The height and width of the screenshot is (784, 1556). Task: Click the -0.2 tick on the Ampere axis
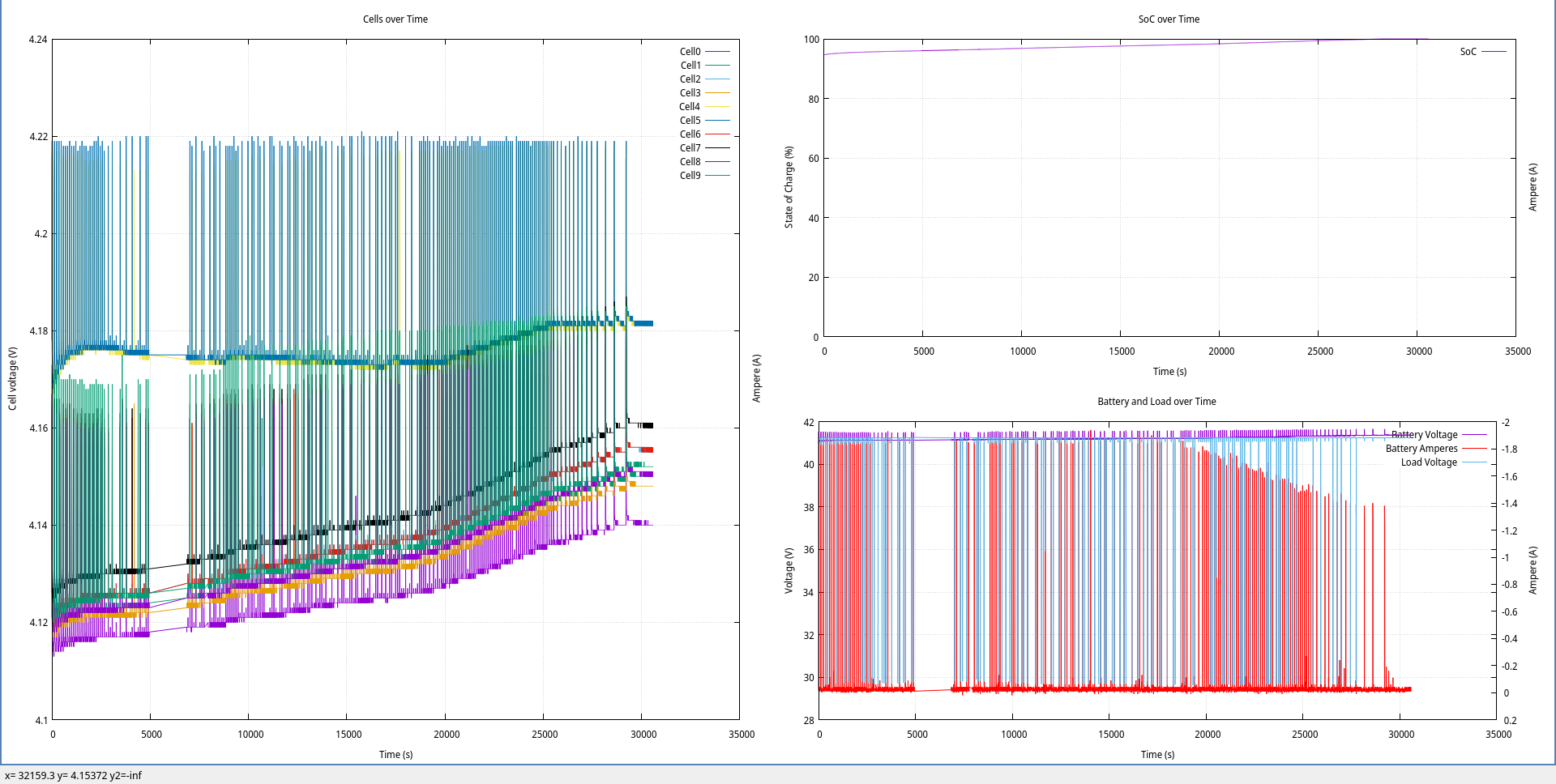point(1509,666)
